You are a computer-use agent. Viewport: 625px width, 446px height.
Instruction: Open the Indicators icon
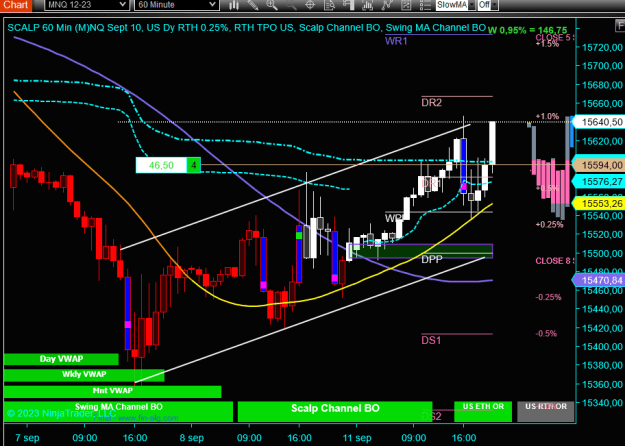[x=387, y=5]
